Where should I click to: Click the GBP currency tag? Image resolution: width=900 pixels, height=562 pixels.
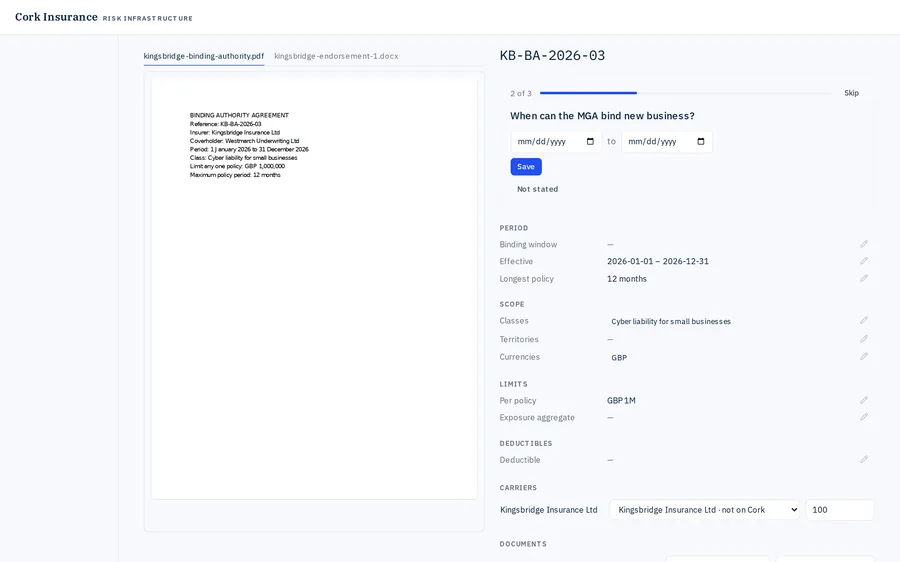pyautogui.click(x=619, y=358)
